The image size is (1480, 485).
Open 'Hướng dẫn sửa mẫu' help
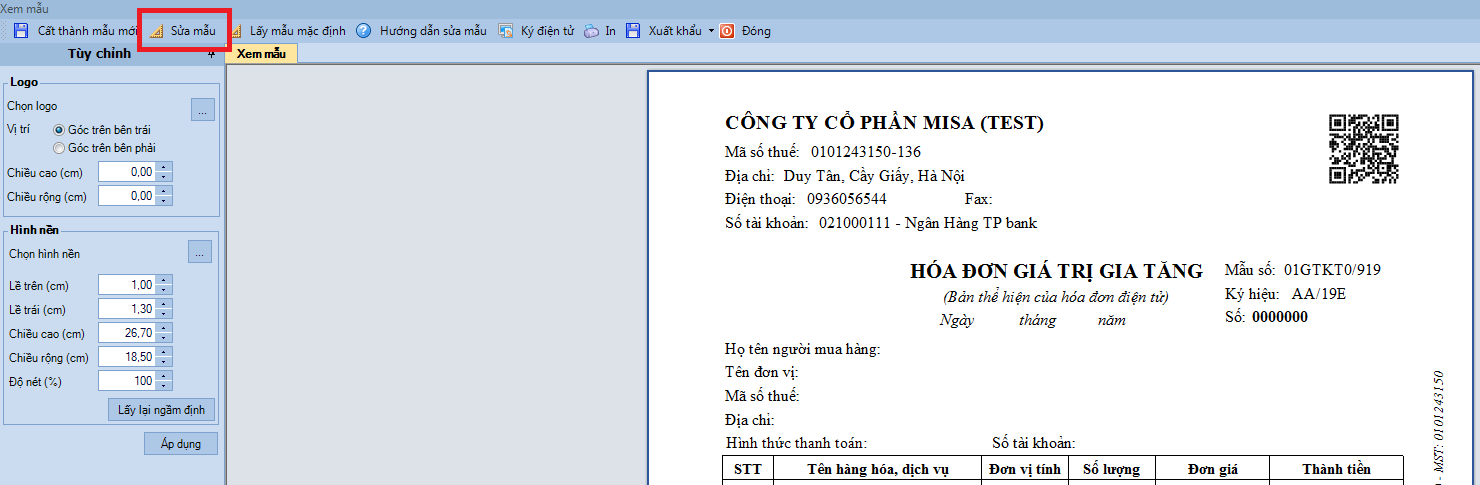click(x=422, y=31)
